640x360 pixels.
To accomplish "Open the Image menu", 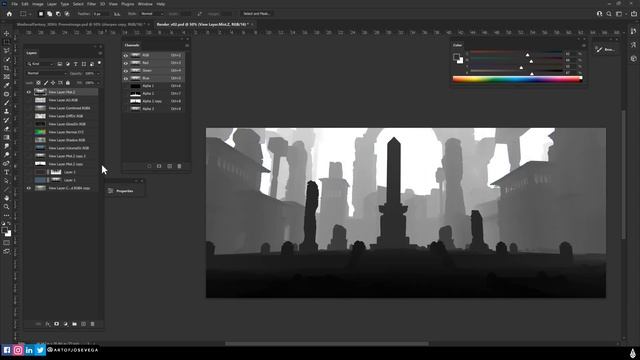I will click(38, 4).
